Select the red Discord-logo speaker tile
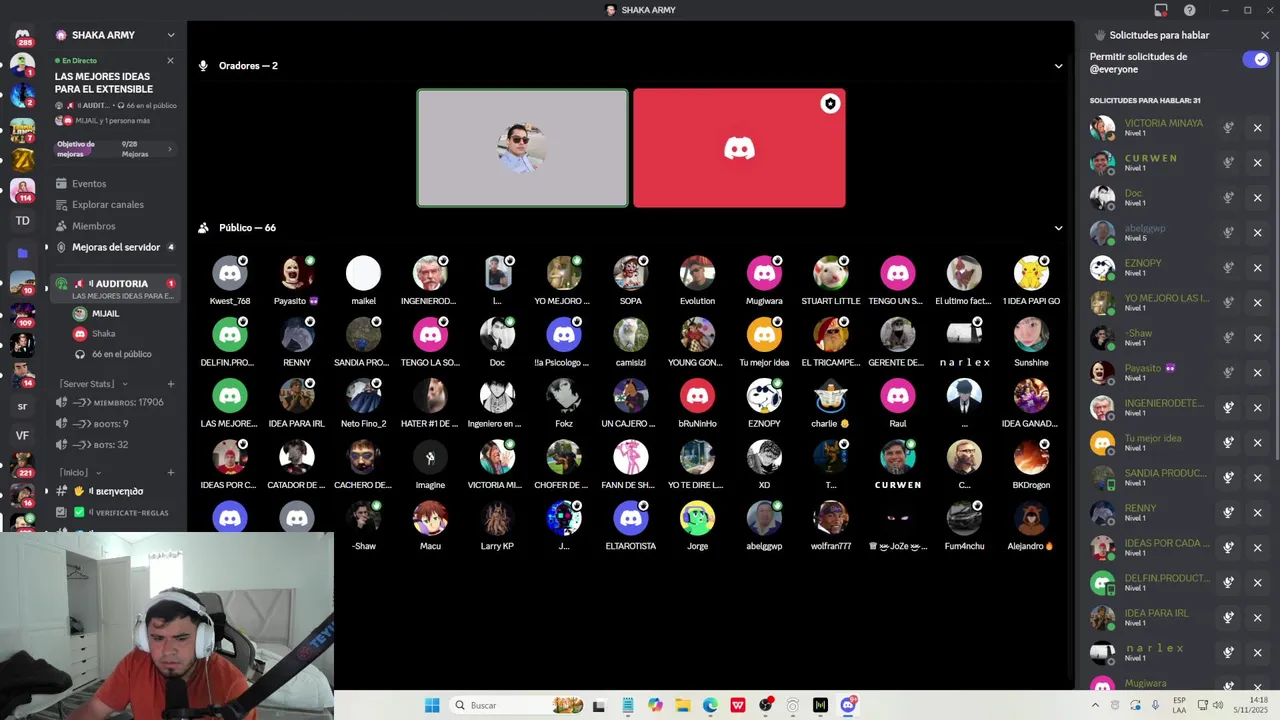 [x=739, y=148]
